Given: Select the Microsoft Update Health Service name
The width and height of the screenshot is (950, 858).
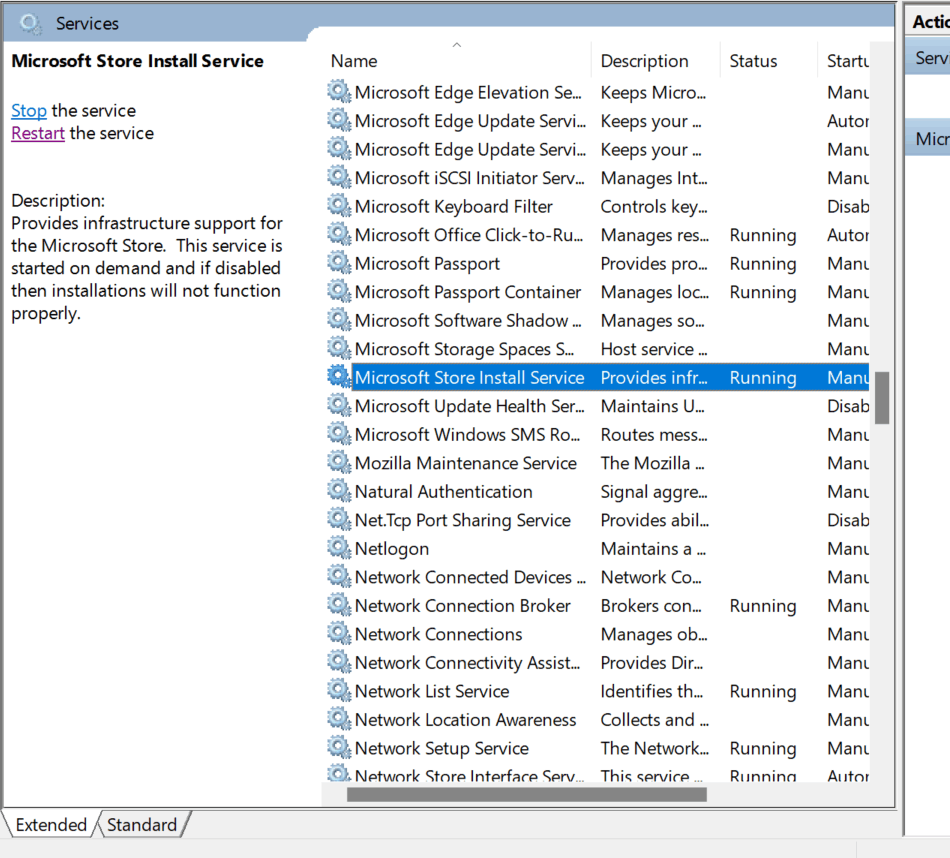Looking at the screenshot, I should 470,406.
